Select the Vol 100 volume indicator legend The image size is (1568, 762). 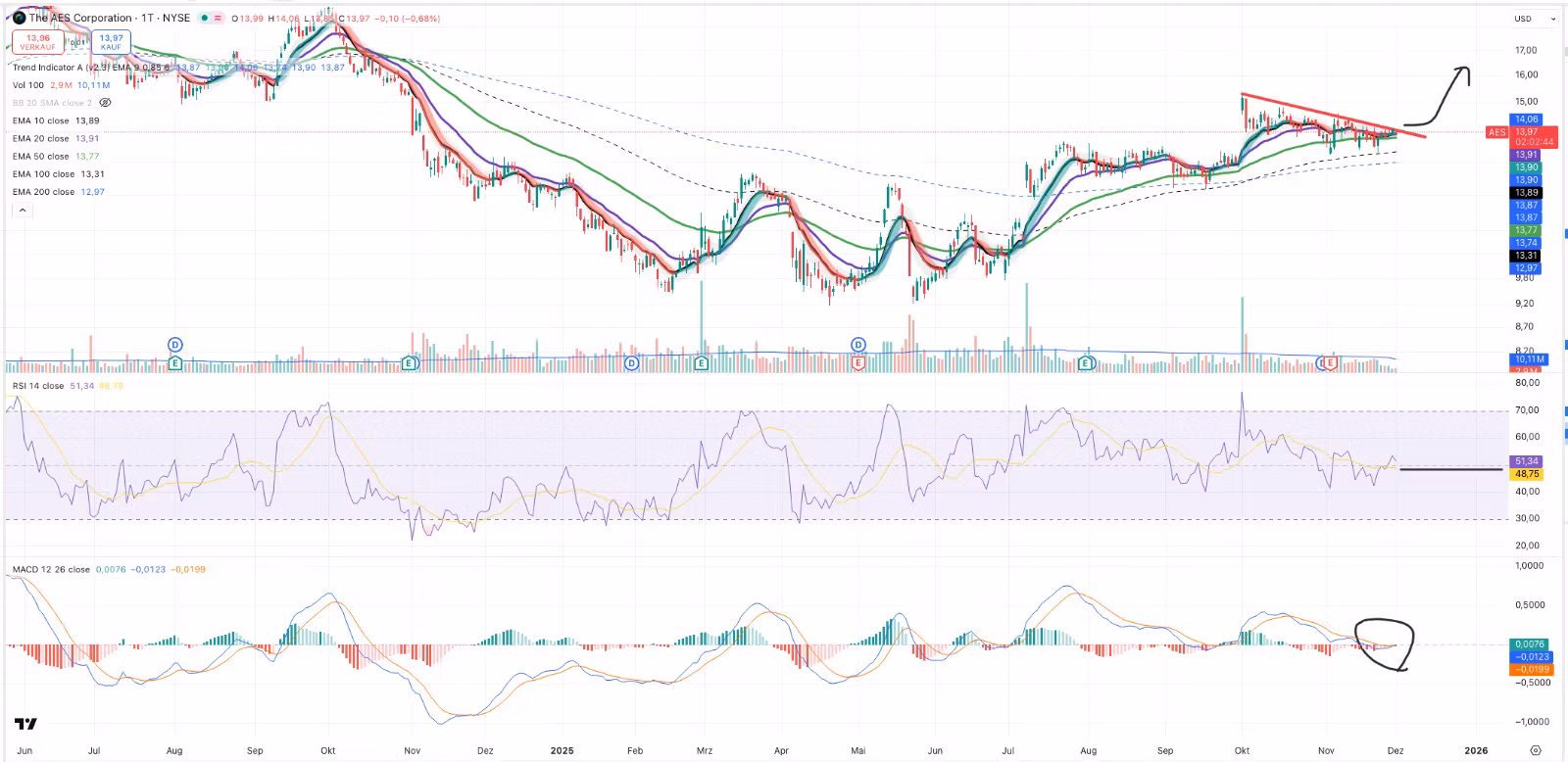click(x=28, y=85)
